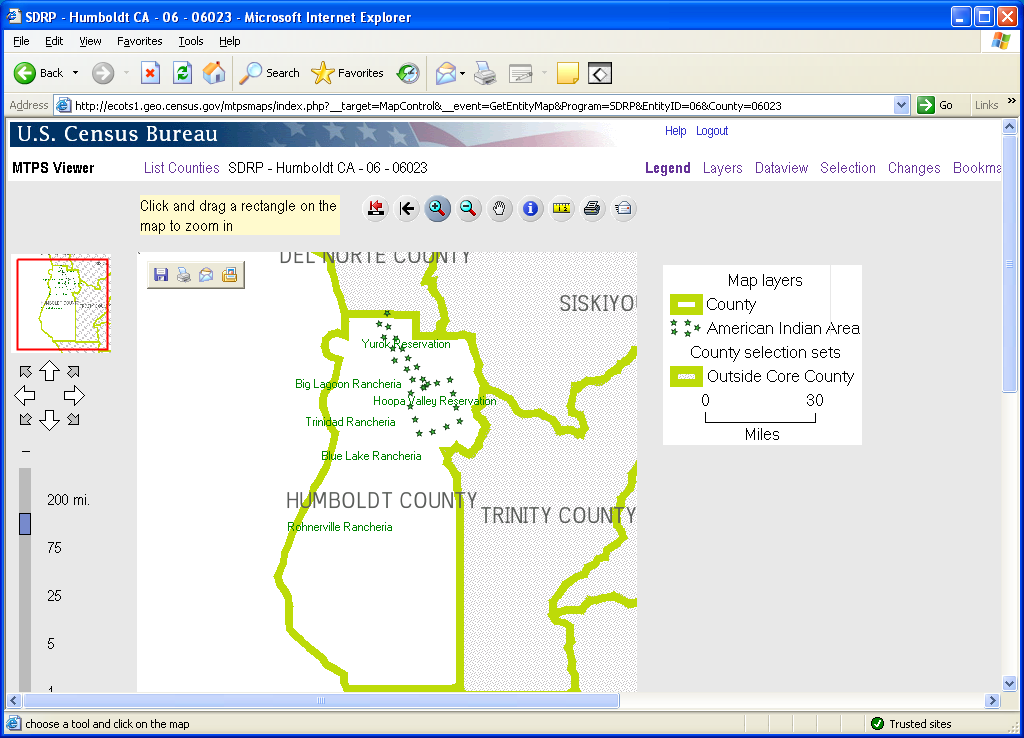Pan map right with east arrow
This screenshot has height=738, width=1024.
[x=74, y=395]
